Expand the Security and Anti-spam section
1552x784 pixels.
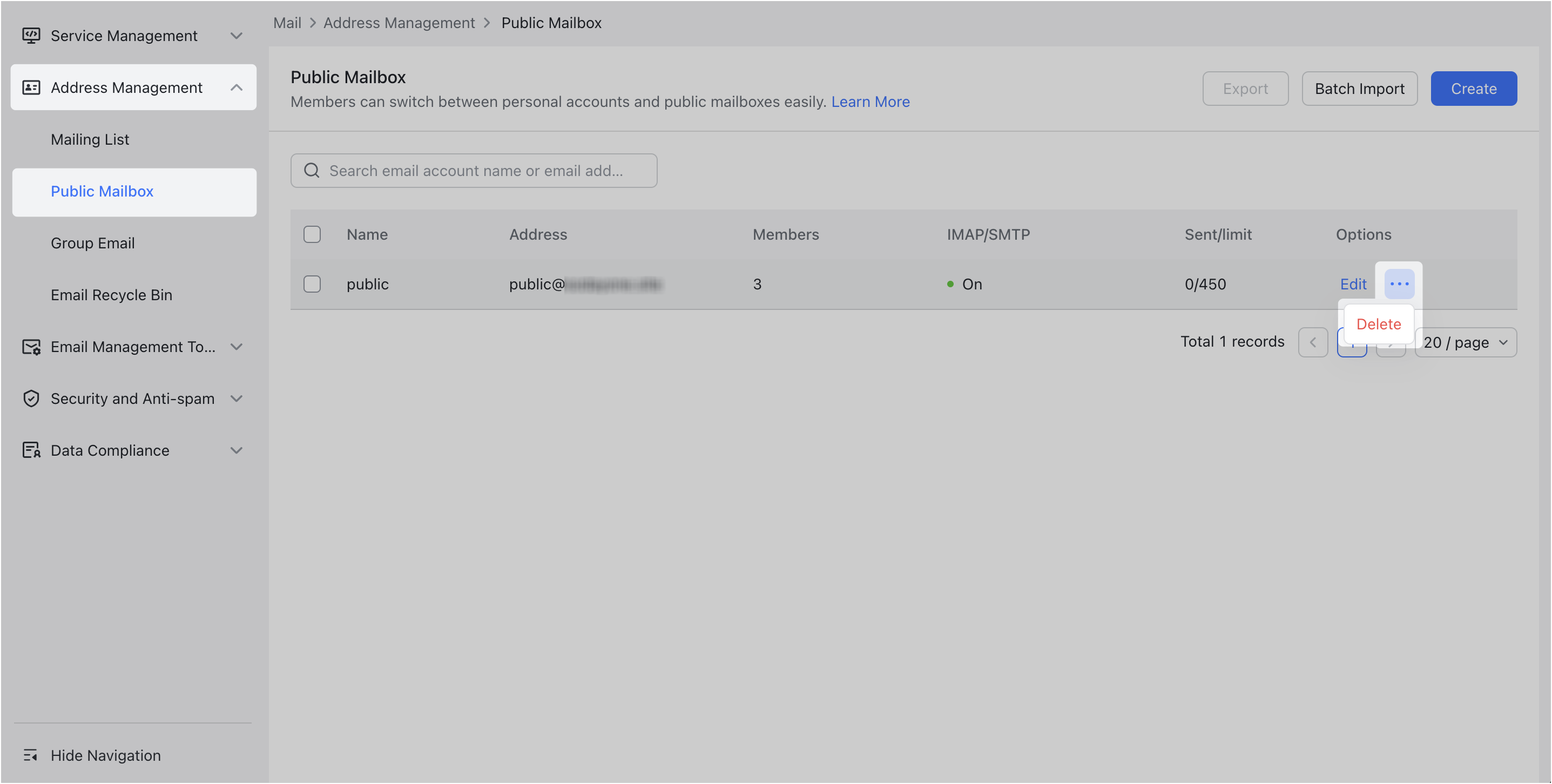click(236, 398)
